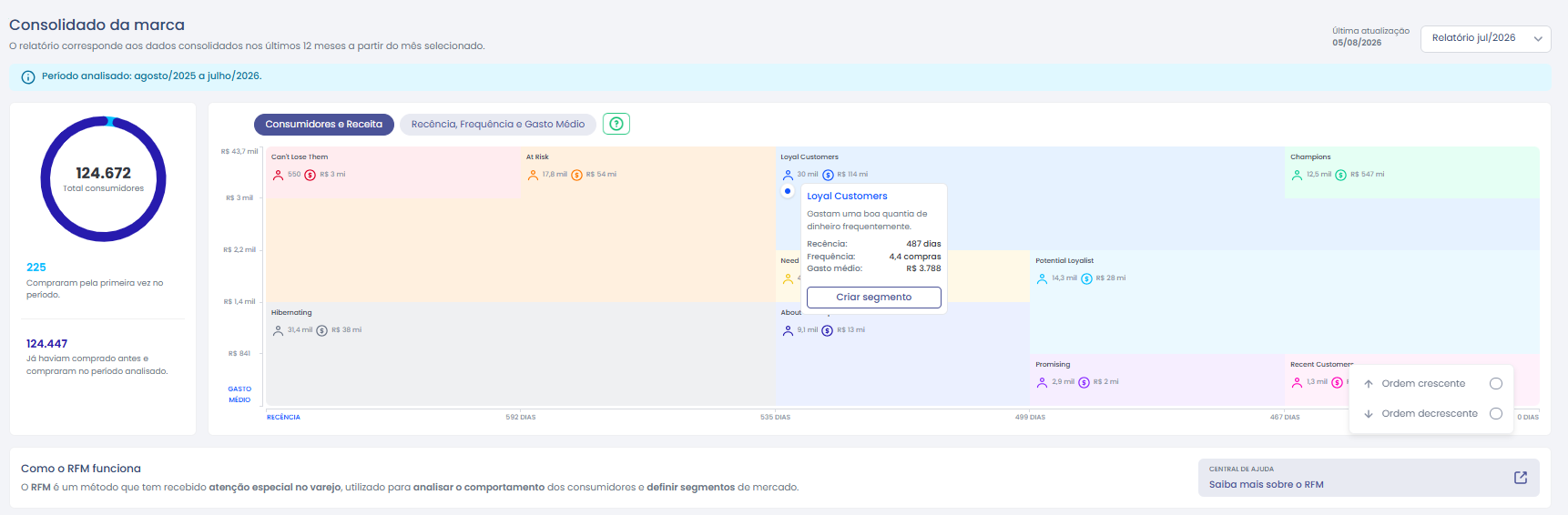Click the RECÊNCIA axis label
This screenshot has height=515, width=1568.
[283, 418]
